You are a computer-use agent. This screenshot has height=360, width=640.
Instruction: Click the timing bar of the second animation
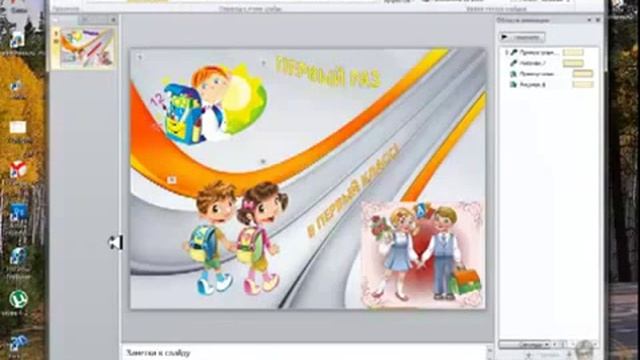tap(573, 63)
